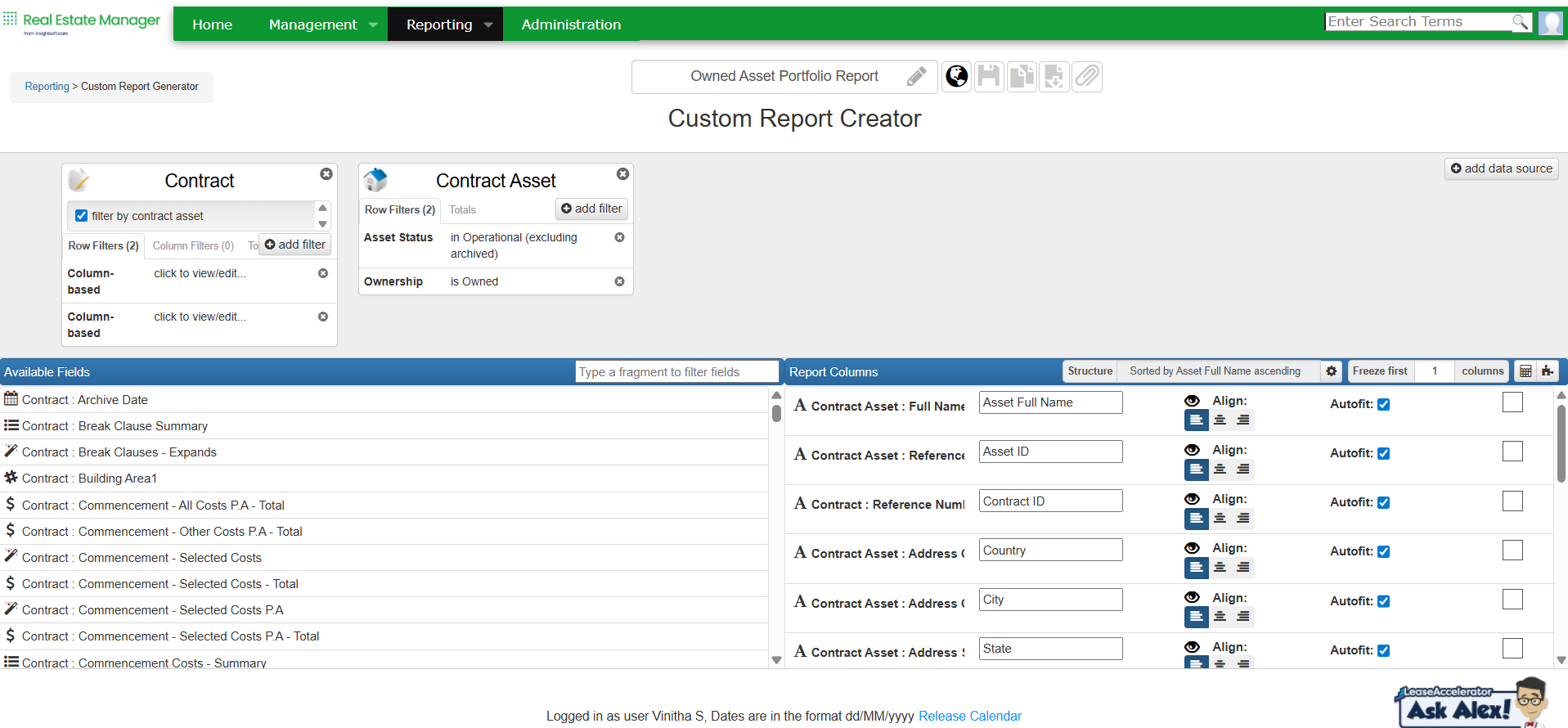The width and height of the screenshot is (1568, 728).
Task: Click the copy report icon
Action: (1022, 77)
